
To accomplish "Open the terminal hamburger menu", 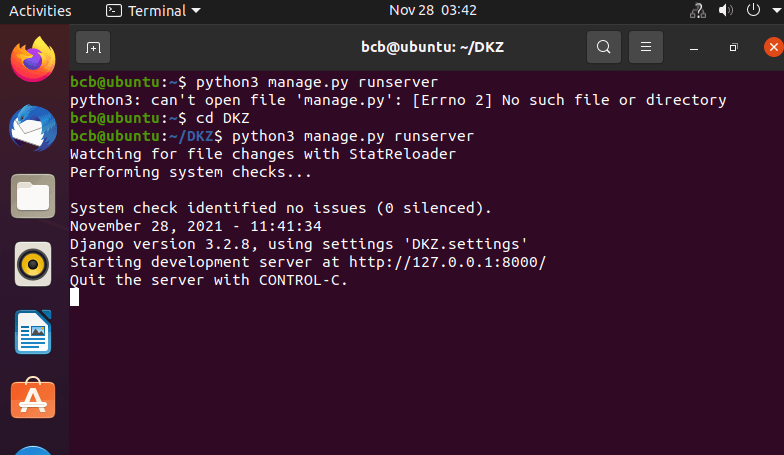I will [x=646, y=47].
